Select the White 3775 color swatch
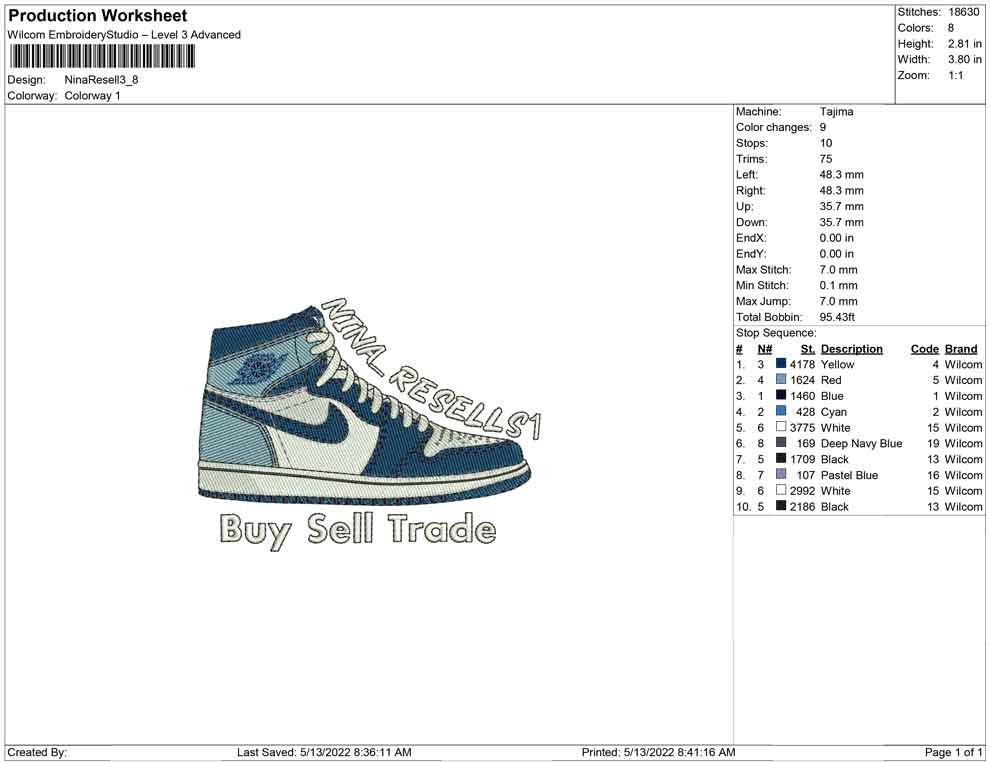 pyautogui.click(x=781, y=427)
